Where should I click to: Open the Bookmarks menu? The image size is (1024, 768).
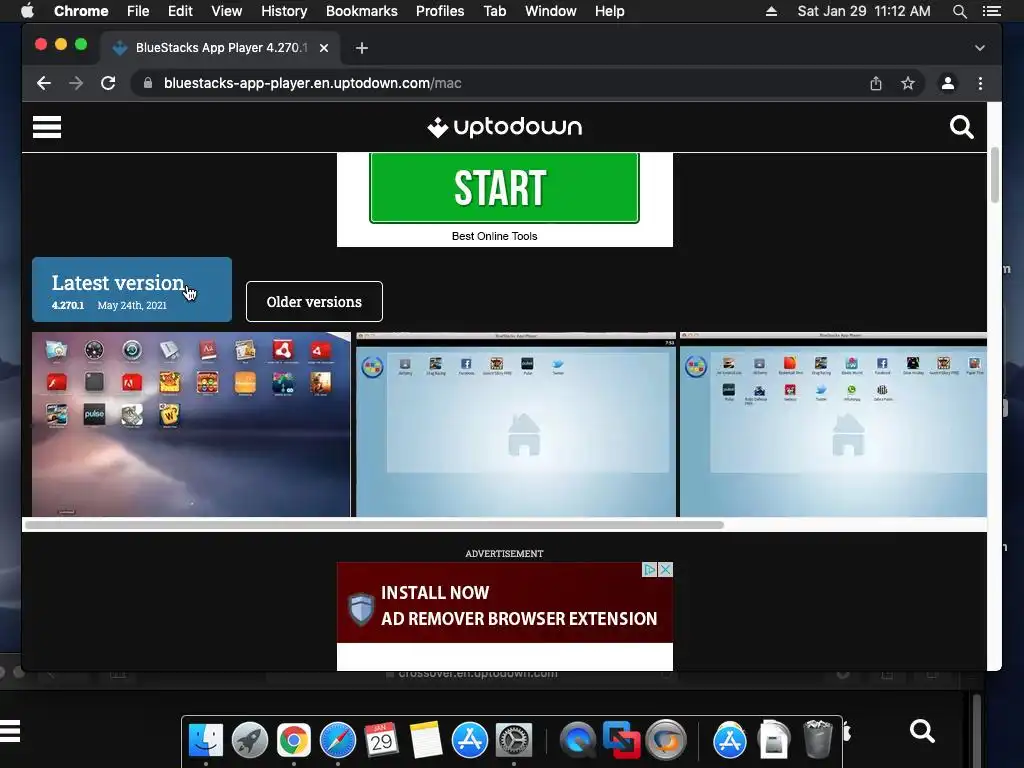362,11
